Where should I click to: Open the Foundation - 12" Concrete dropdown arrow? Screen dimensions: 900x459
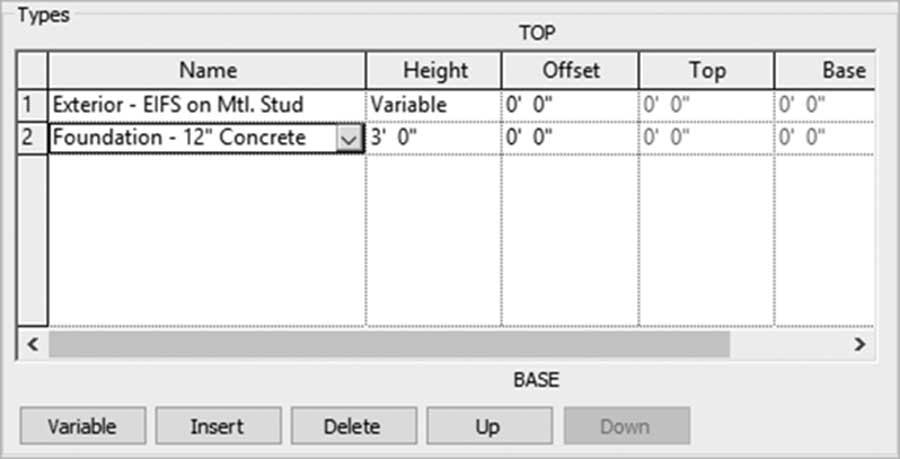click(349, 139)
